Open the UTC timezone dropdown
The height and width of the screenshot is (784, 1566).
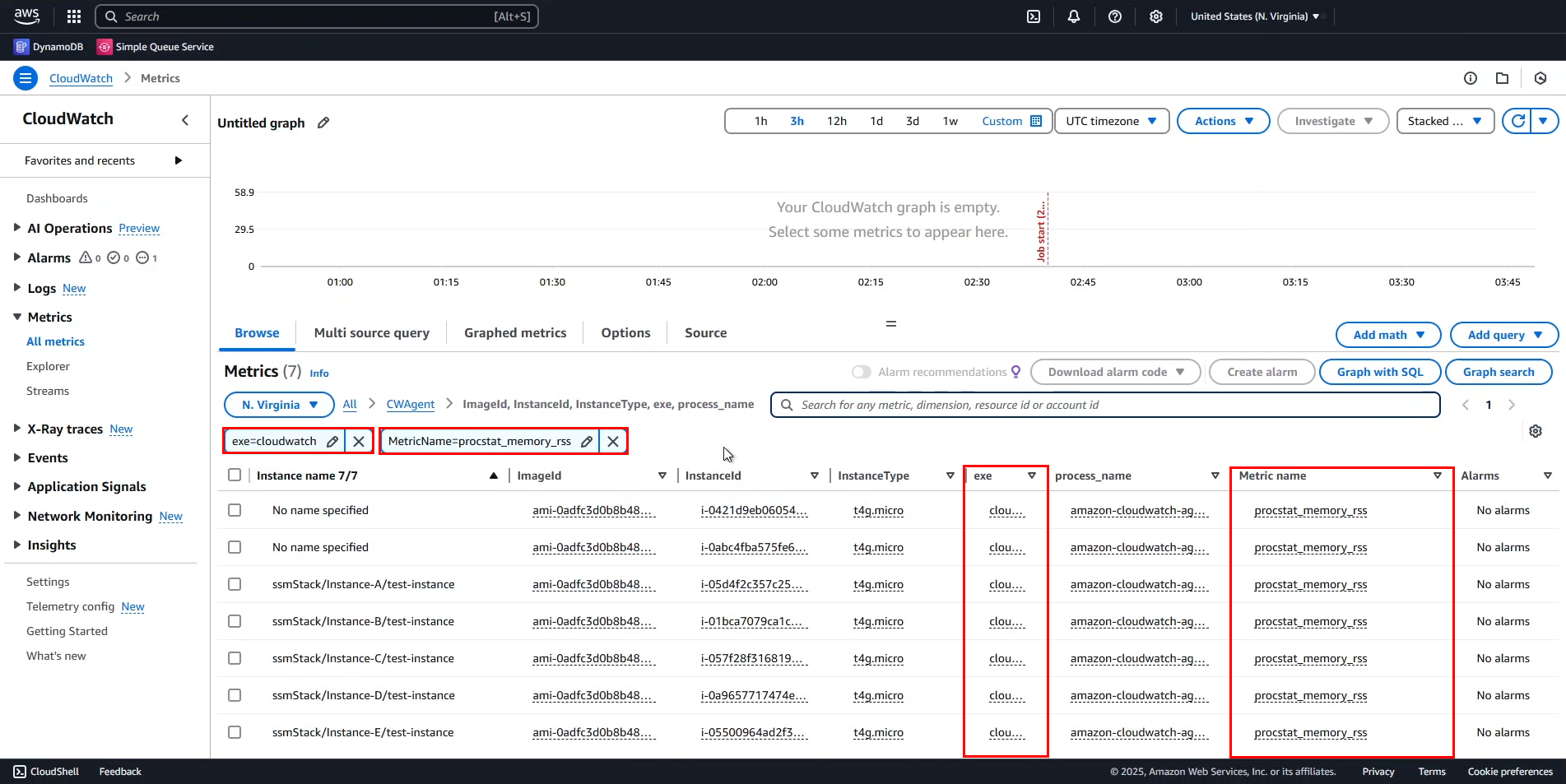click(x=1111, y=121)
